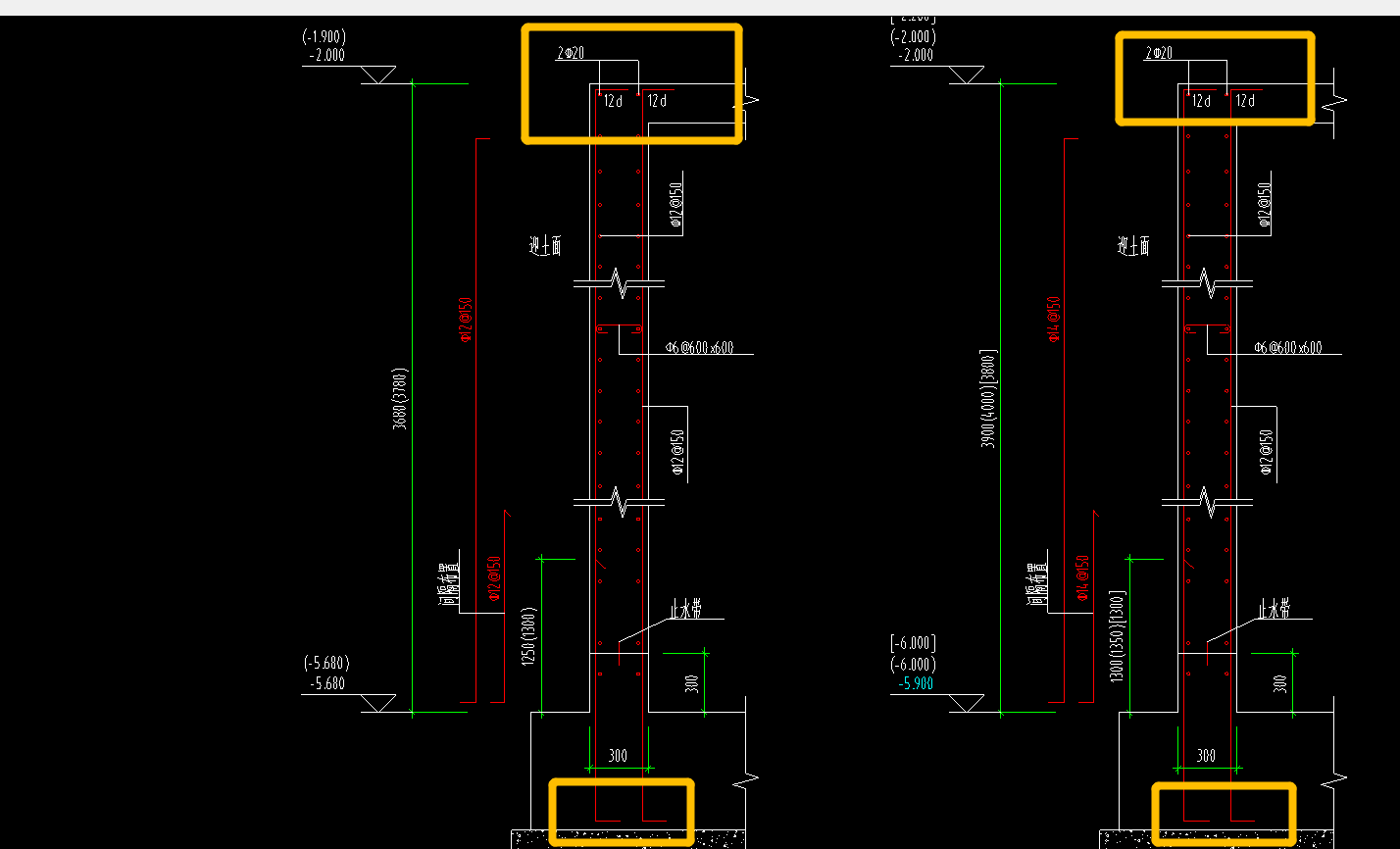This screenshot has width=1400, height=849.
Task: Select the long red "Φ12@150" vertical rebar label
Action: click(x=467, y=320)
